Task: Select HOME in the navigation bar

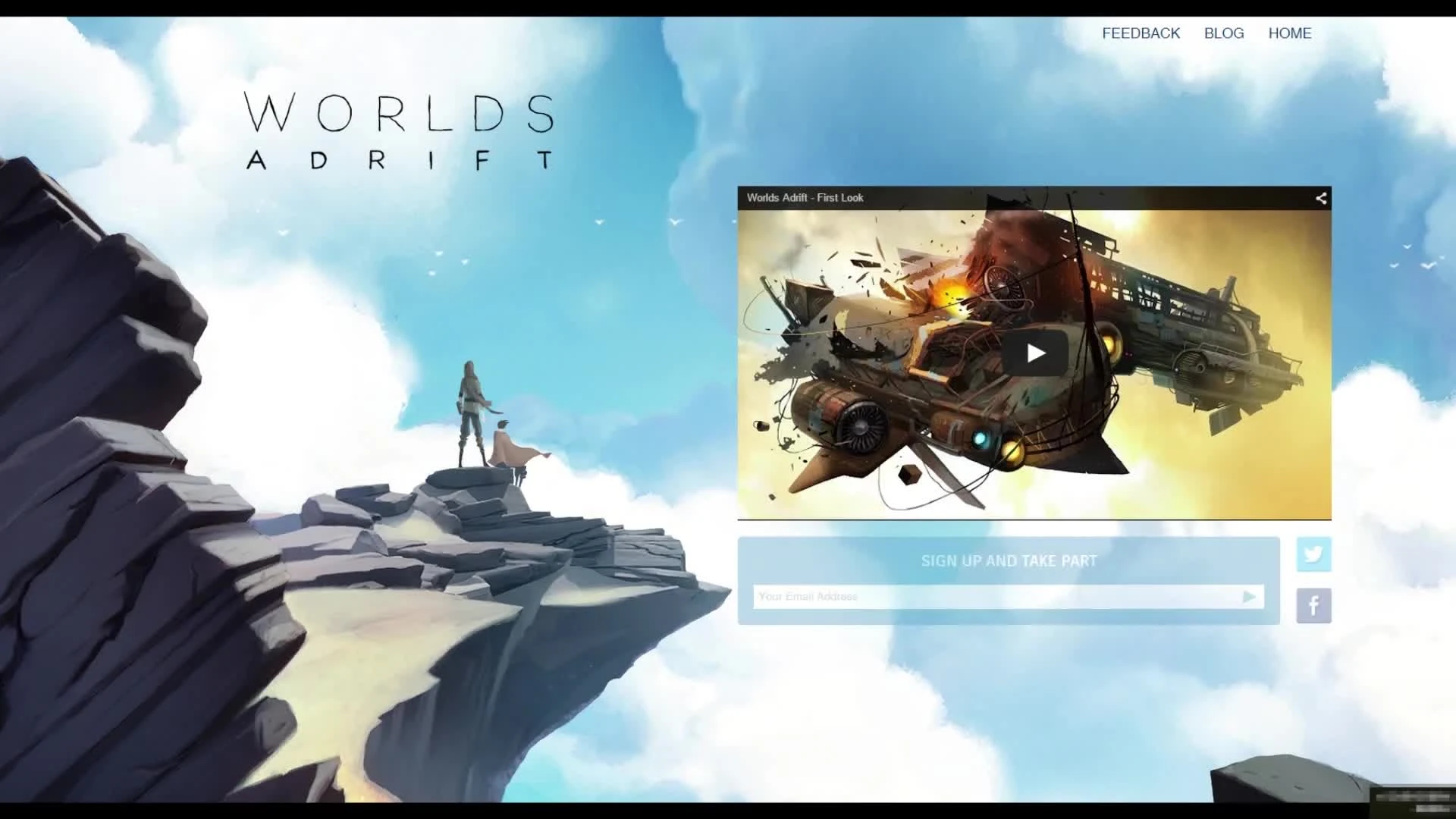Action: click(x=1289, y=33)
